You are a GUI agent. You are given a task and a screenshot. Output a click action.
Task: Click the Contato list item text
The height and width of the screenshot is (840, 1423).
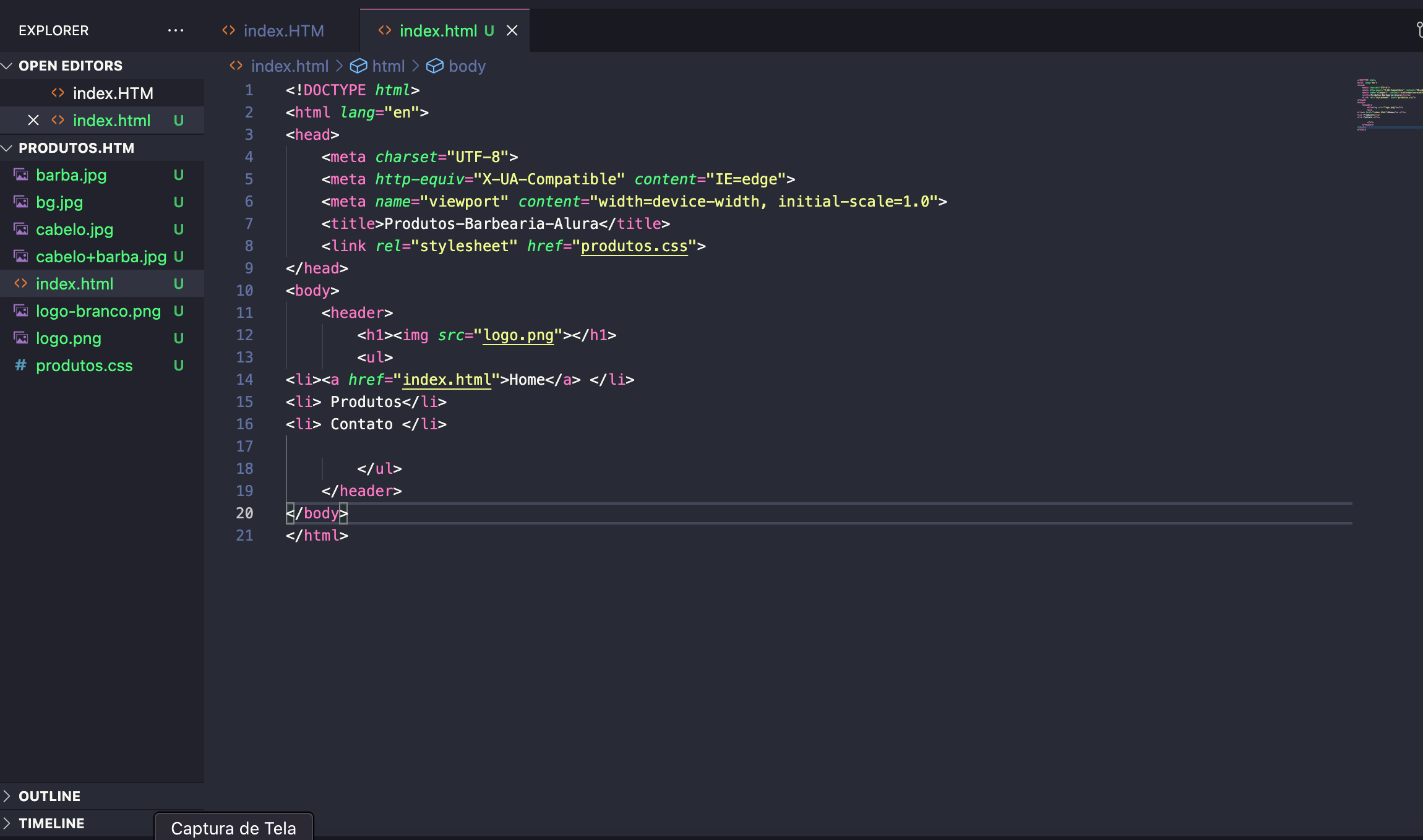pyautogui.click(x=361, y=424)
